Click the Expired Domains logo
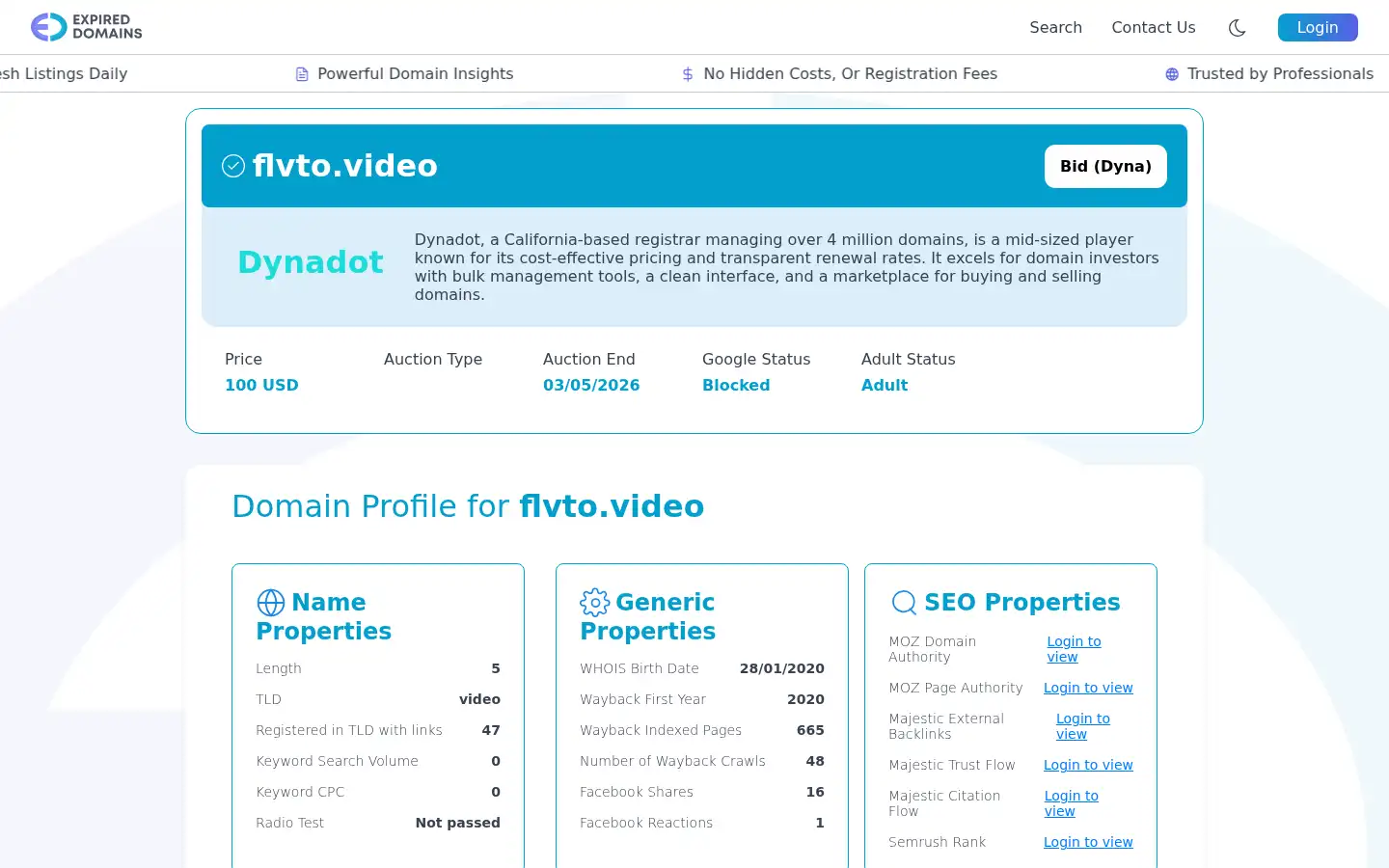The width and height of the screenshot is (1389, 868). point(87,27)
